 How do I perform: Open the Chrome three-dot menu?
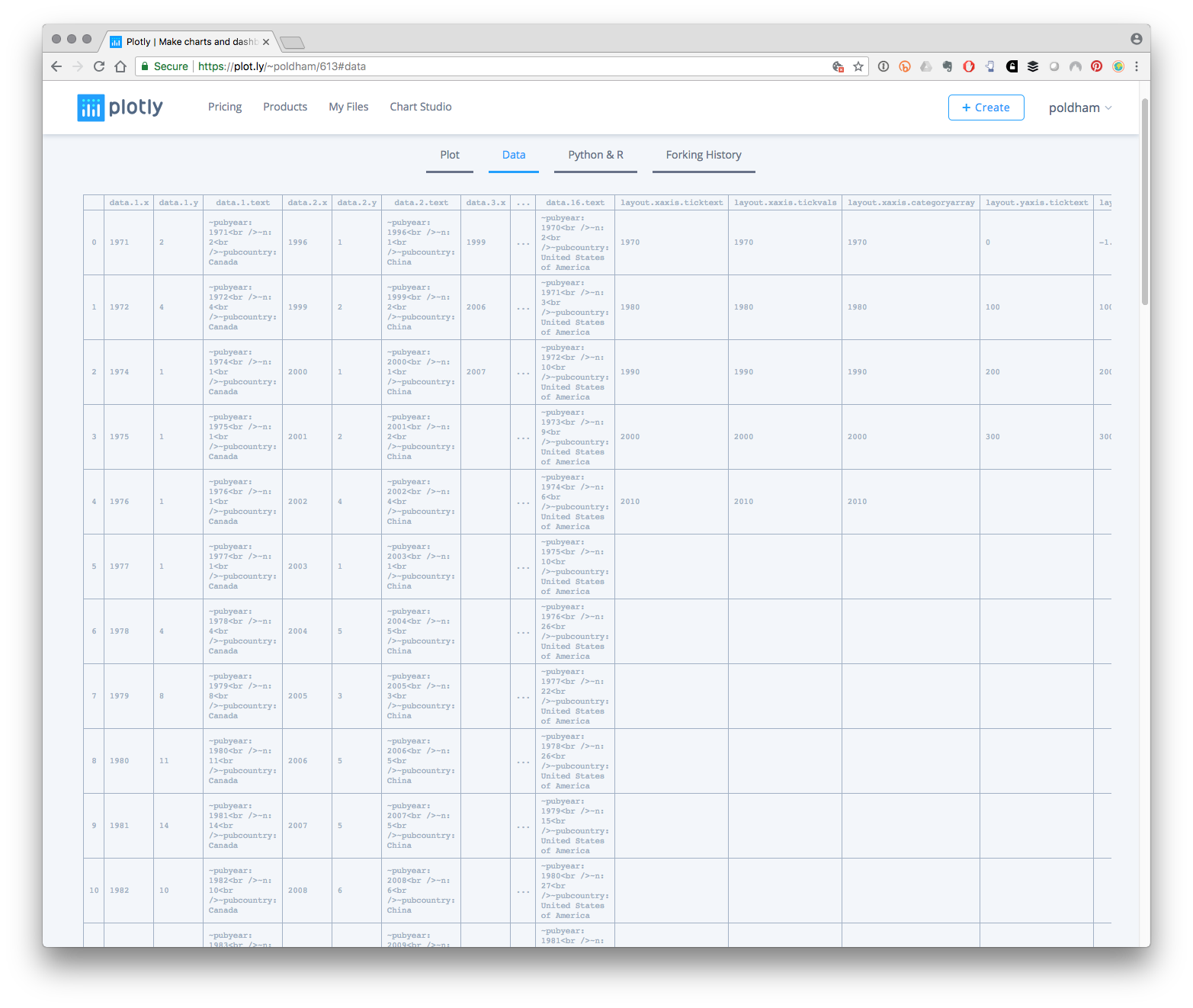coord(1137,66)
